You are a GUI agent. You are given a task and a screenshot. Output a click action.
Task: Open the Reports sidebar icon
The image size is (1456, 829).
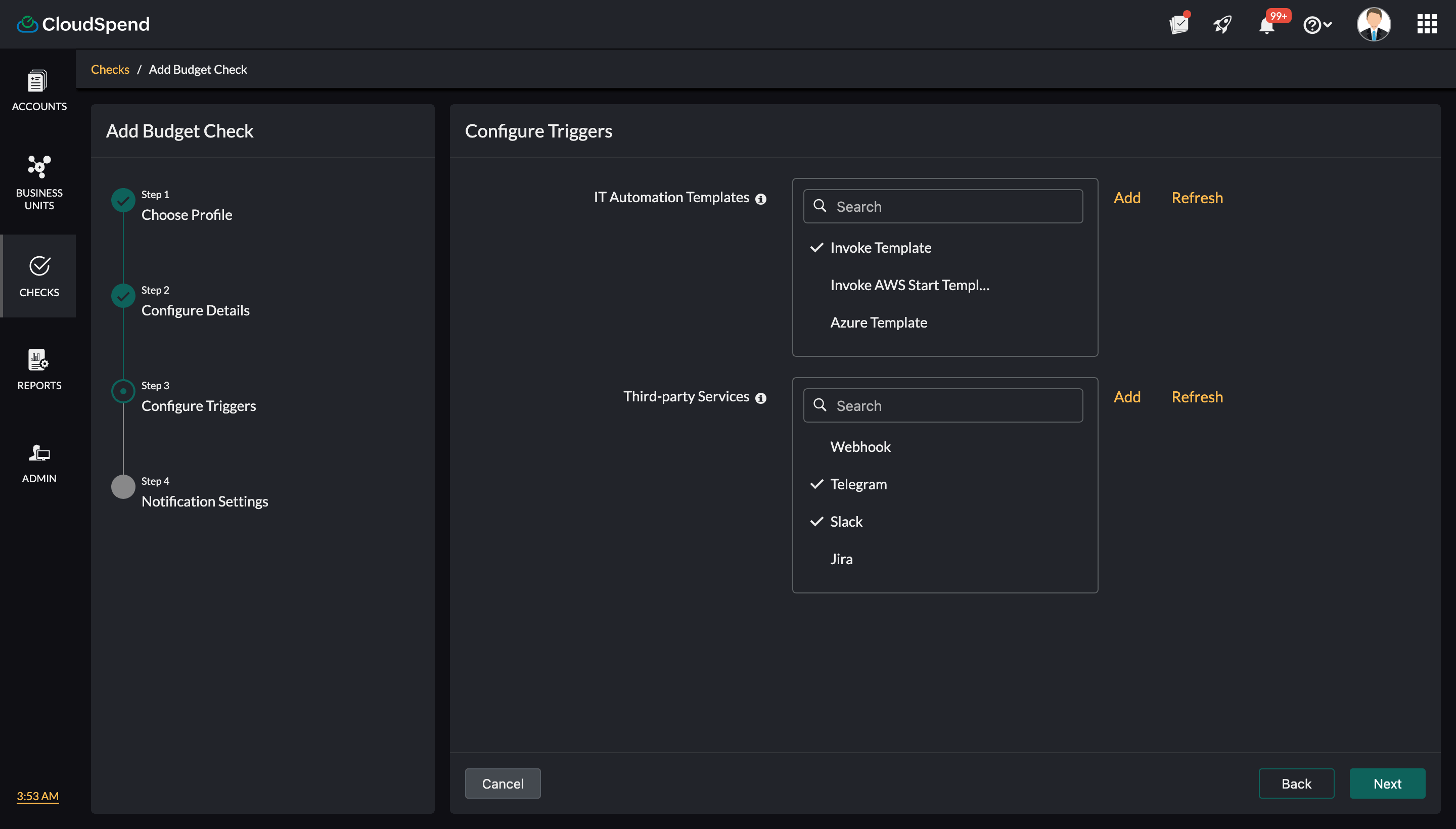[x=39, y=369]
